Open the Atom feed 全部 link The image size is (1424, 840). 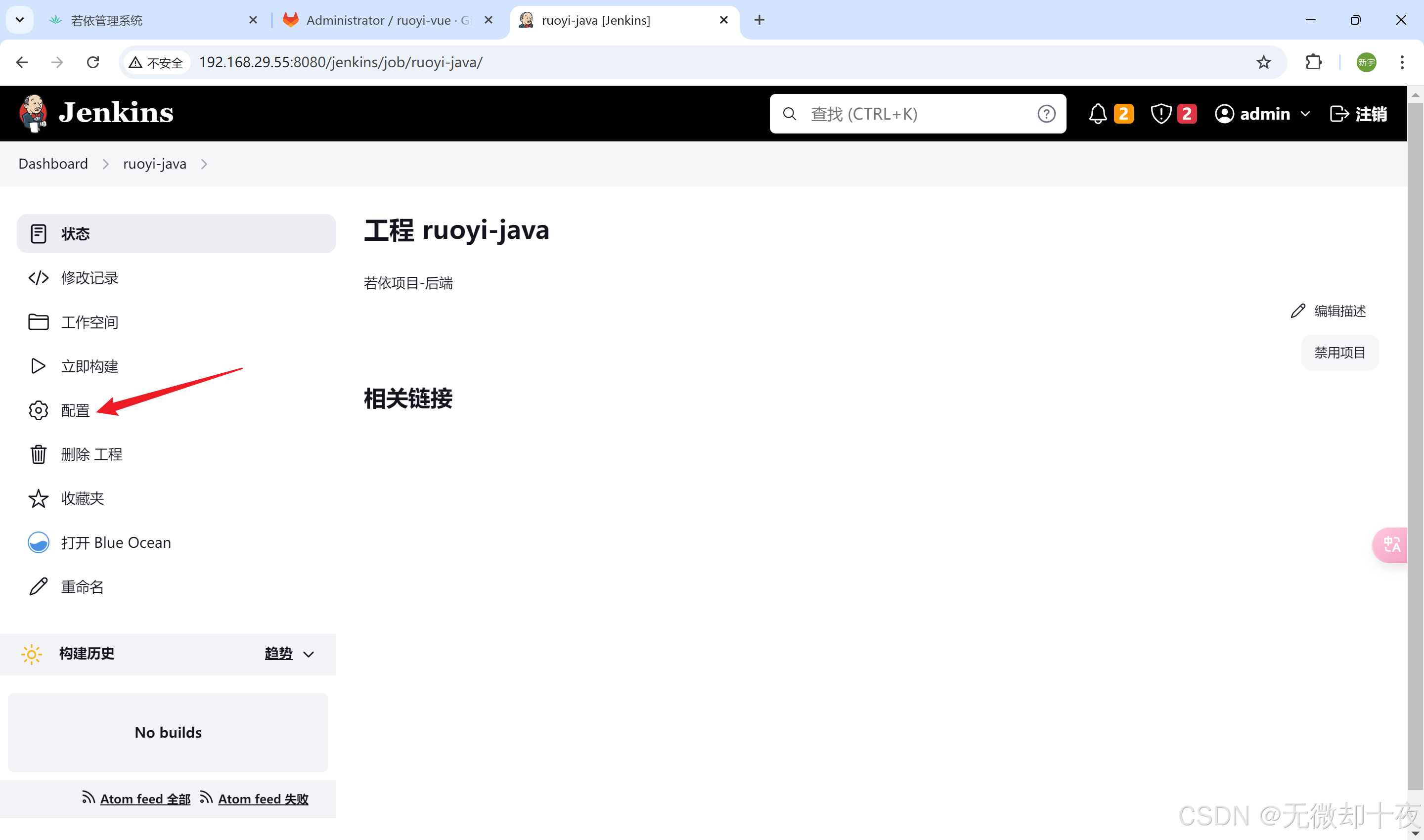[145, 798]
